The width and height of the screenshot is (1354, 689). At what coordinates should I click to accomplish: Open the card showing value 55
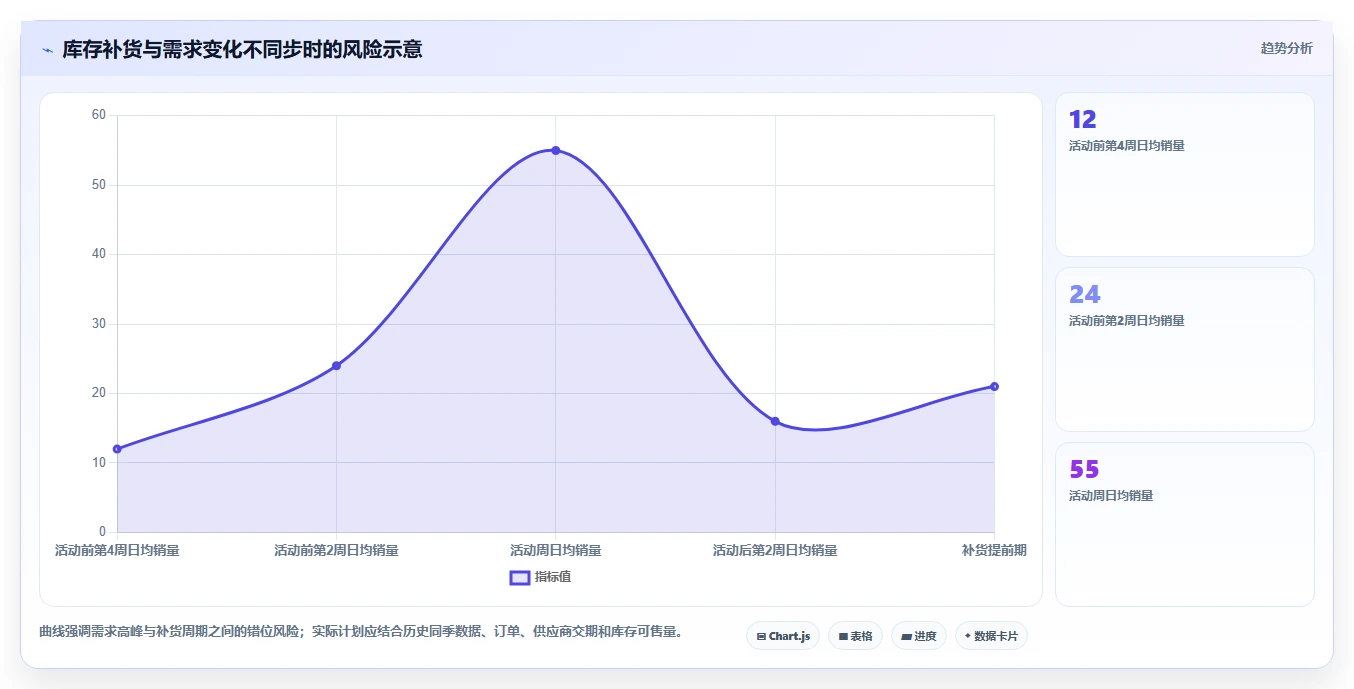(x=1184, y=525)
